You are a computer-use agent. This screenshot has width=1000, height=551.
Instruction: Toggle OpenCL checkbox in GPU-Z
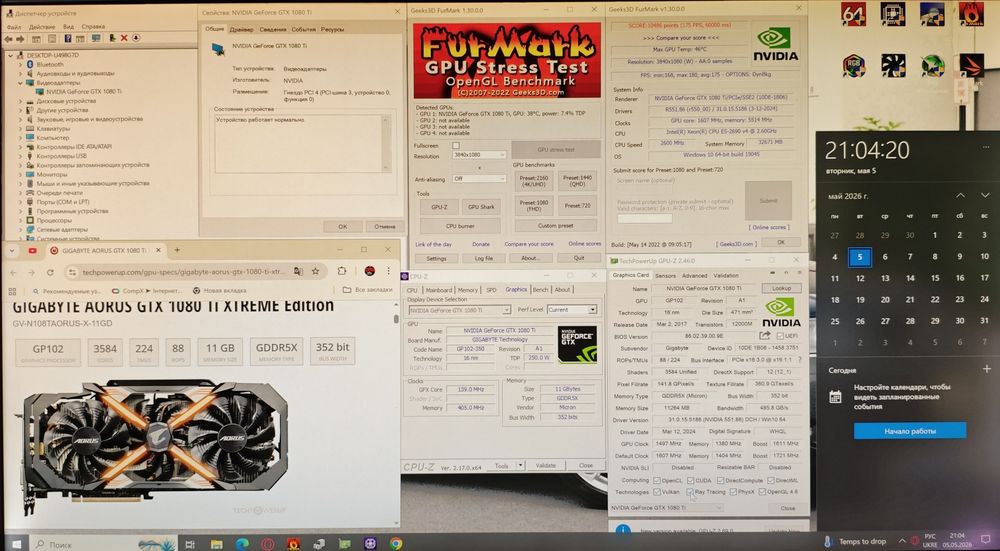[658, 480]
